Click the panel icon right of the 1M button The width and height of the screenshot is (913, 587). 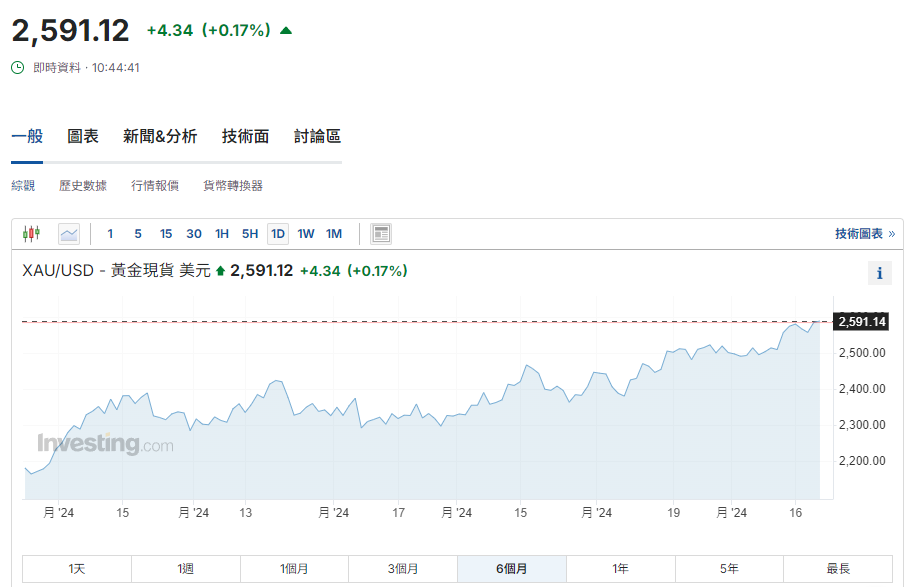[x=381, y=233]
